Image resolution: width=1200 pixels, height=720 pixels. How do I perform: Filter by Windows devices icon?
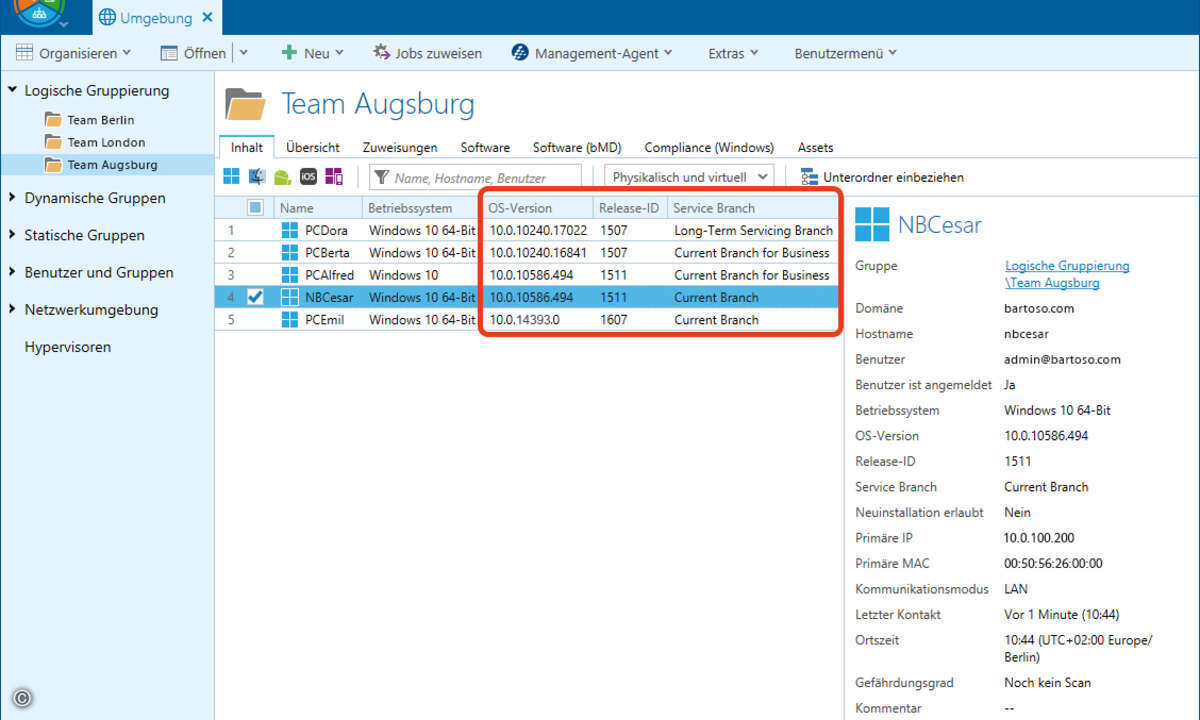pos(232,177)
